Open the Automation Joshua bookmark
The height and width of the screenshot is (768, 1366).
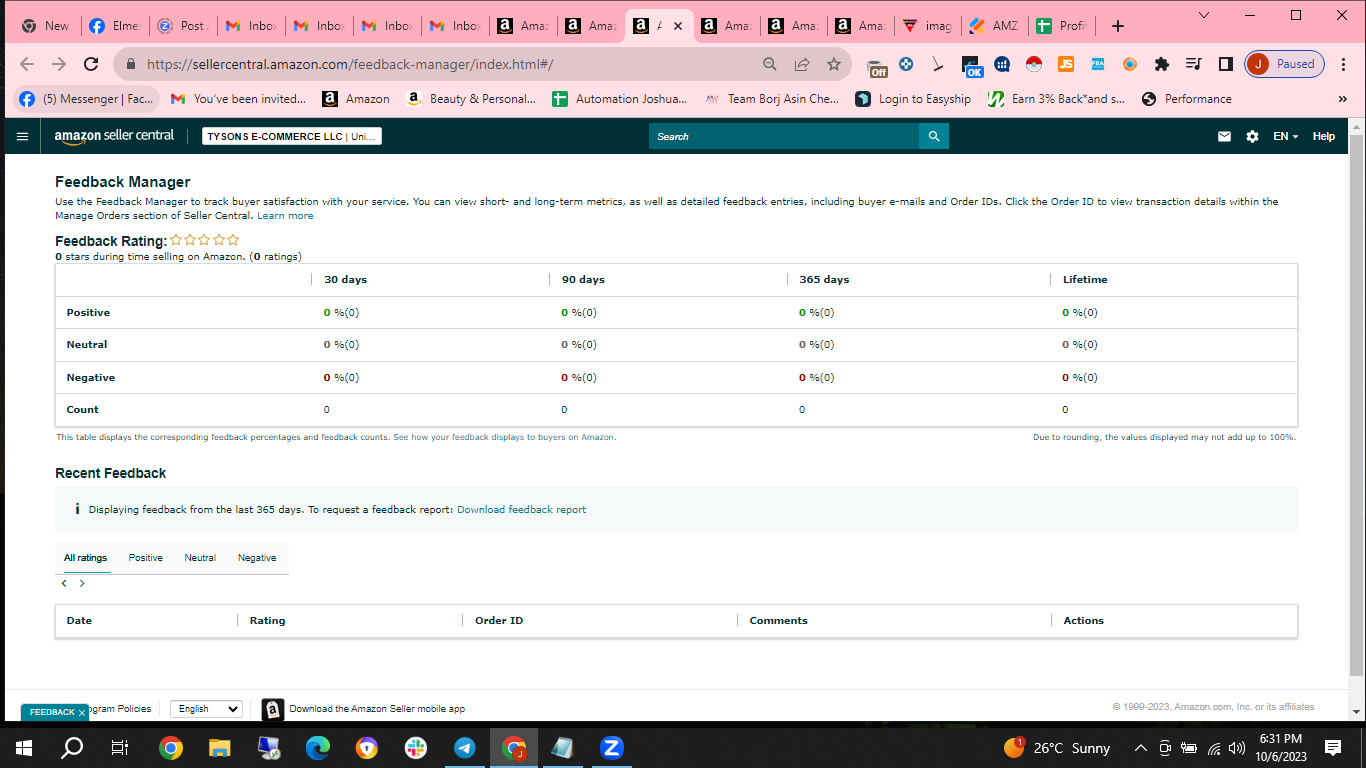click(619, 99)
